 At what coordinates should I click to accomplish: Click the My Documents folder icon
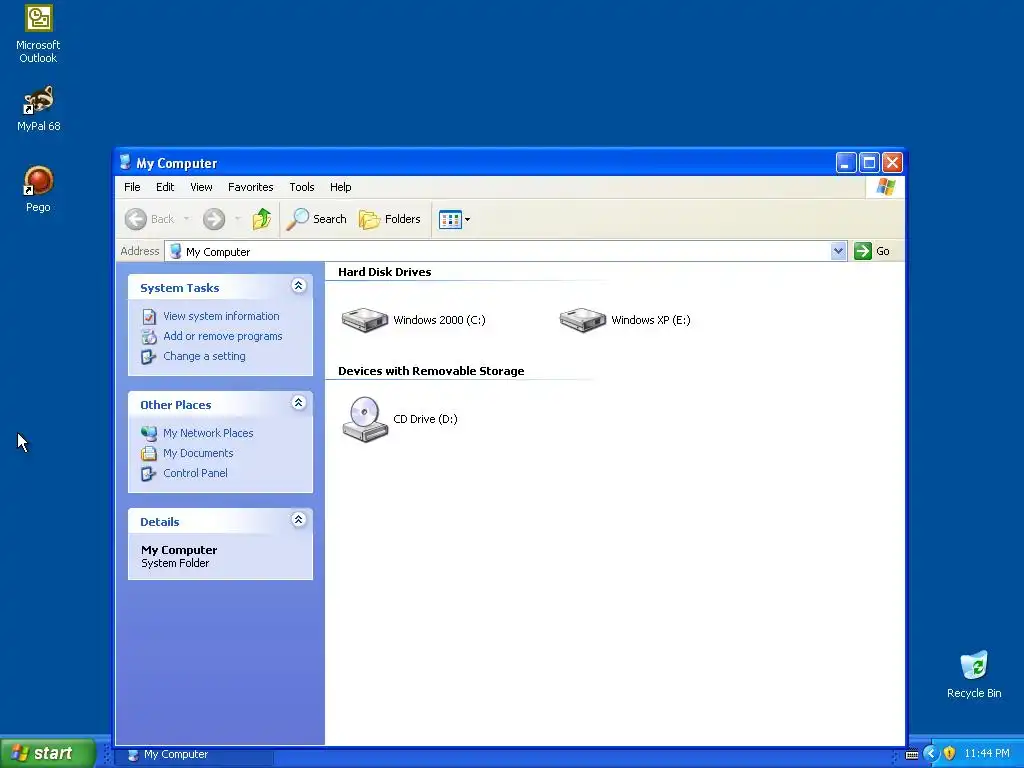tap(149, 453)
